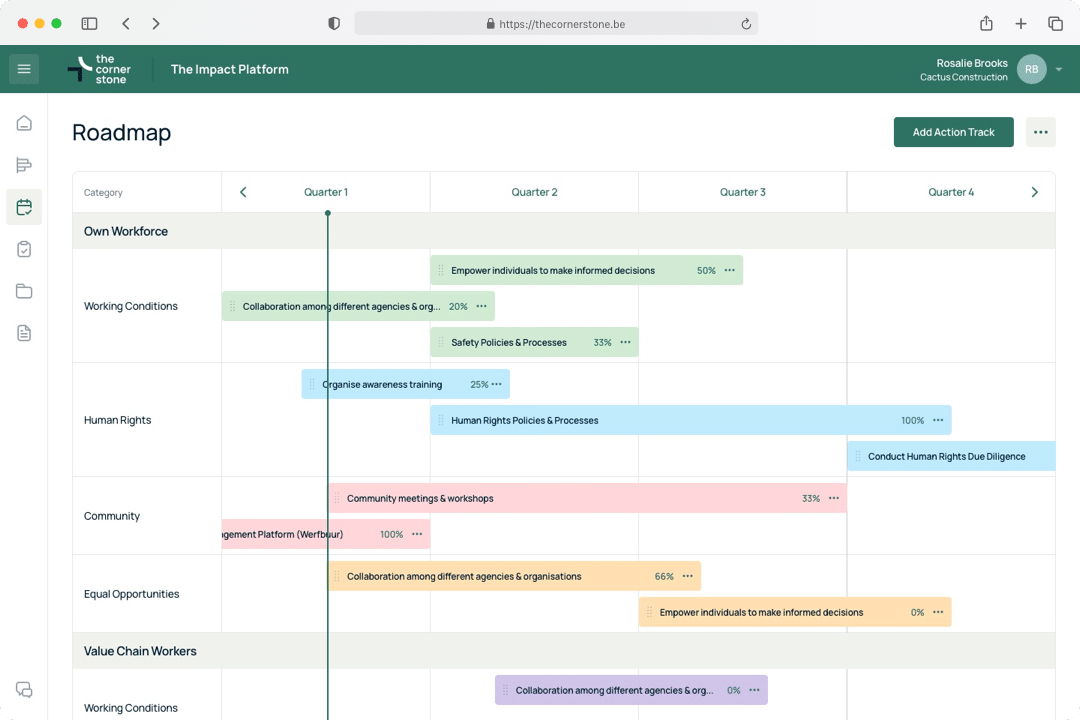Screen dimensions: 1080x720
Task: Click the browser address bar
Action: point(556,23)
